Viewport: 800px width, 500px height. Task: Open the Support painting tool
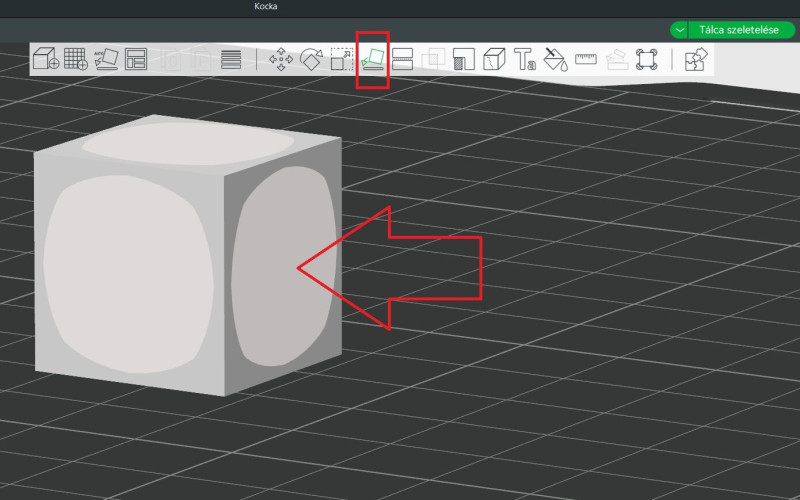click(464, 59)
